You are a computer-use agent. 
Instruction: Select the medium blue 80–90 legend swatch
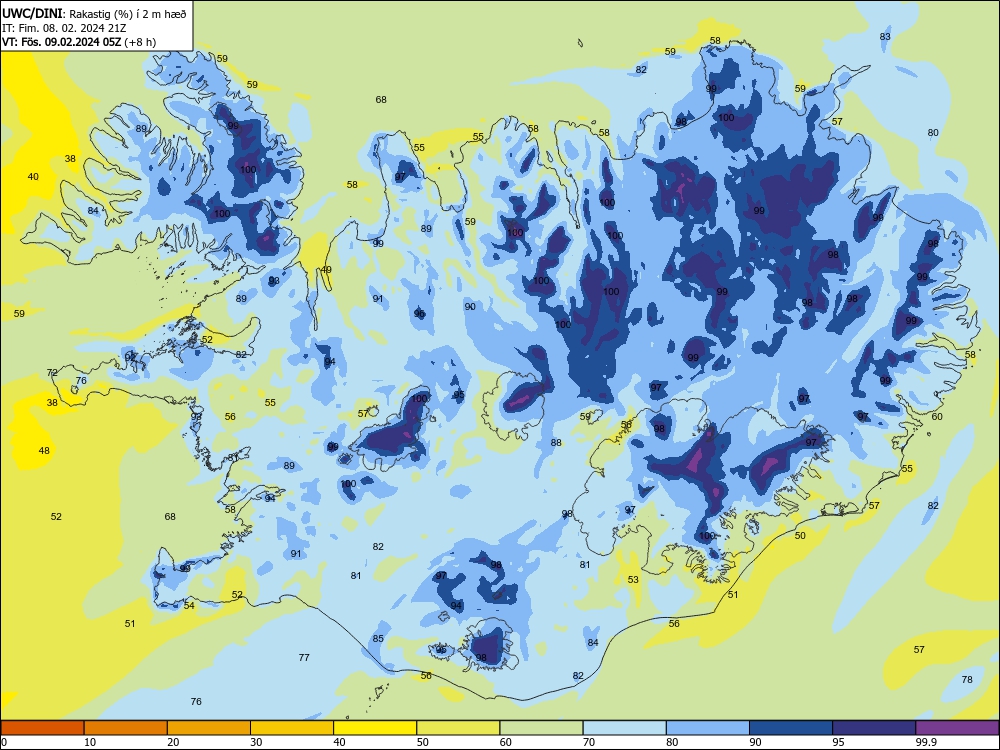707,728
